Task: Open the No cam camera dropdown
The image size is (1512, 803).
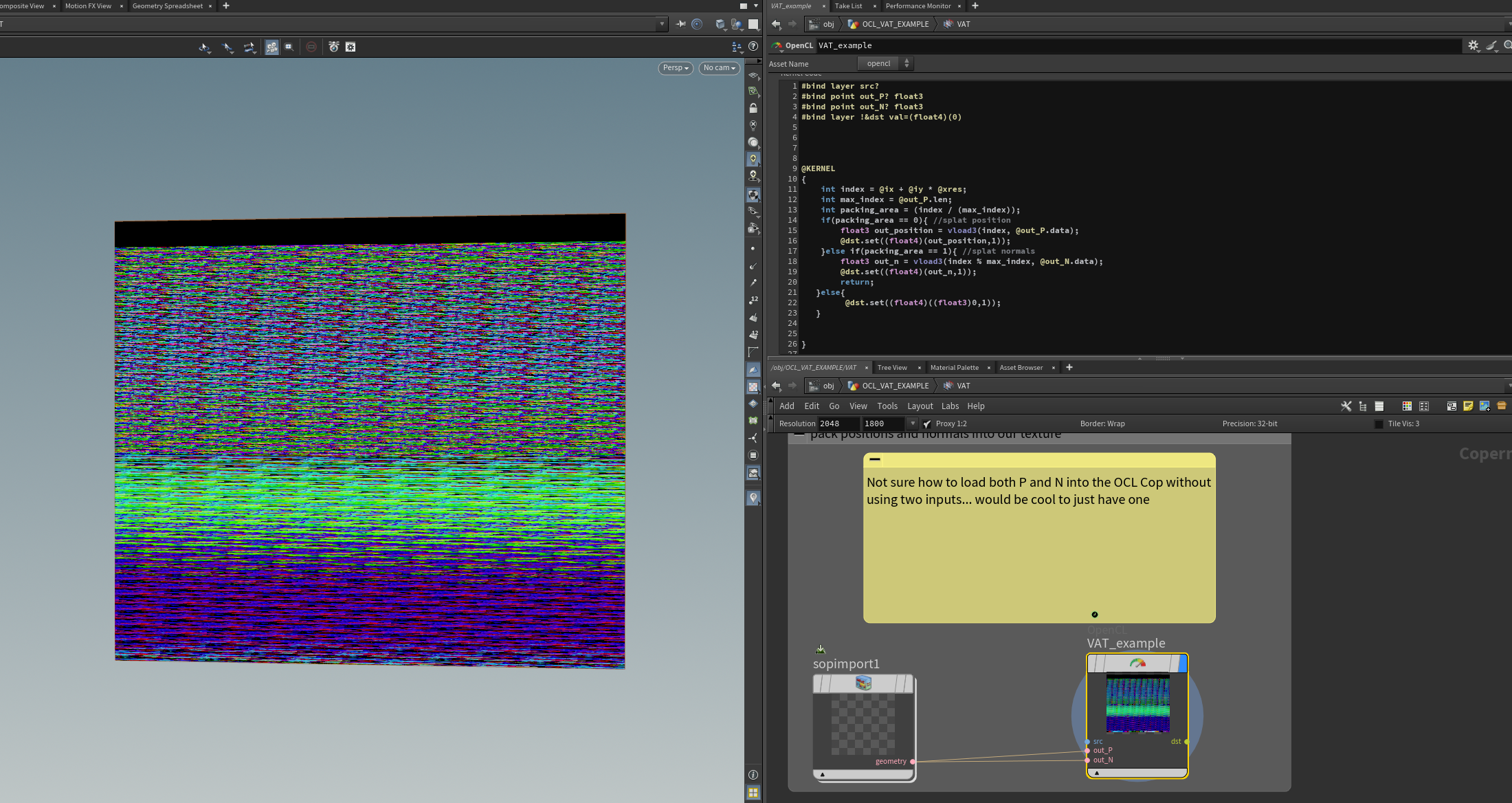Action: [719, 68]
